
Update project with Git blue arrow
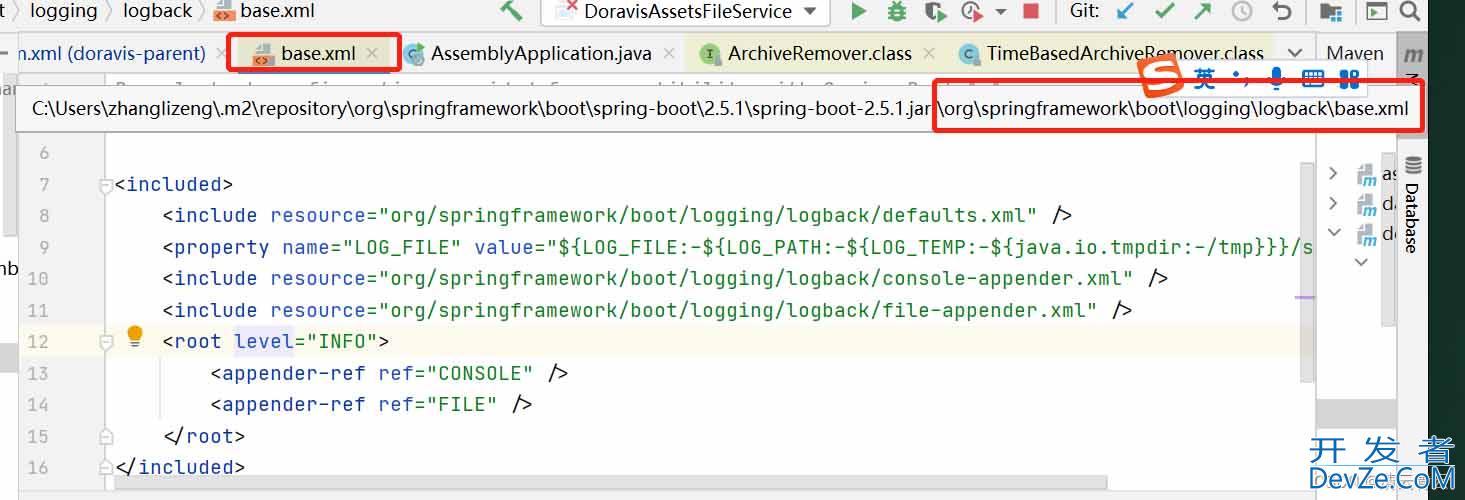click(x=1125, y=11)
